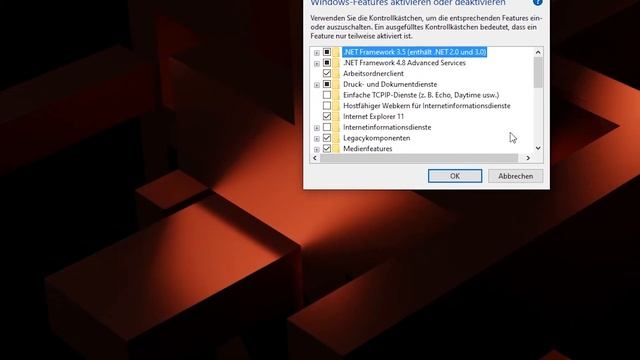Uncheck the Arbeitsordnerclient checkbox
The width and height of the screenshot is (640, 360).
pyautogui.click(x=327, y=73)
